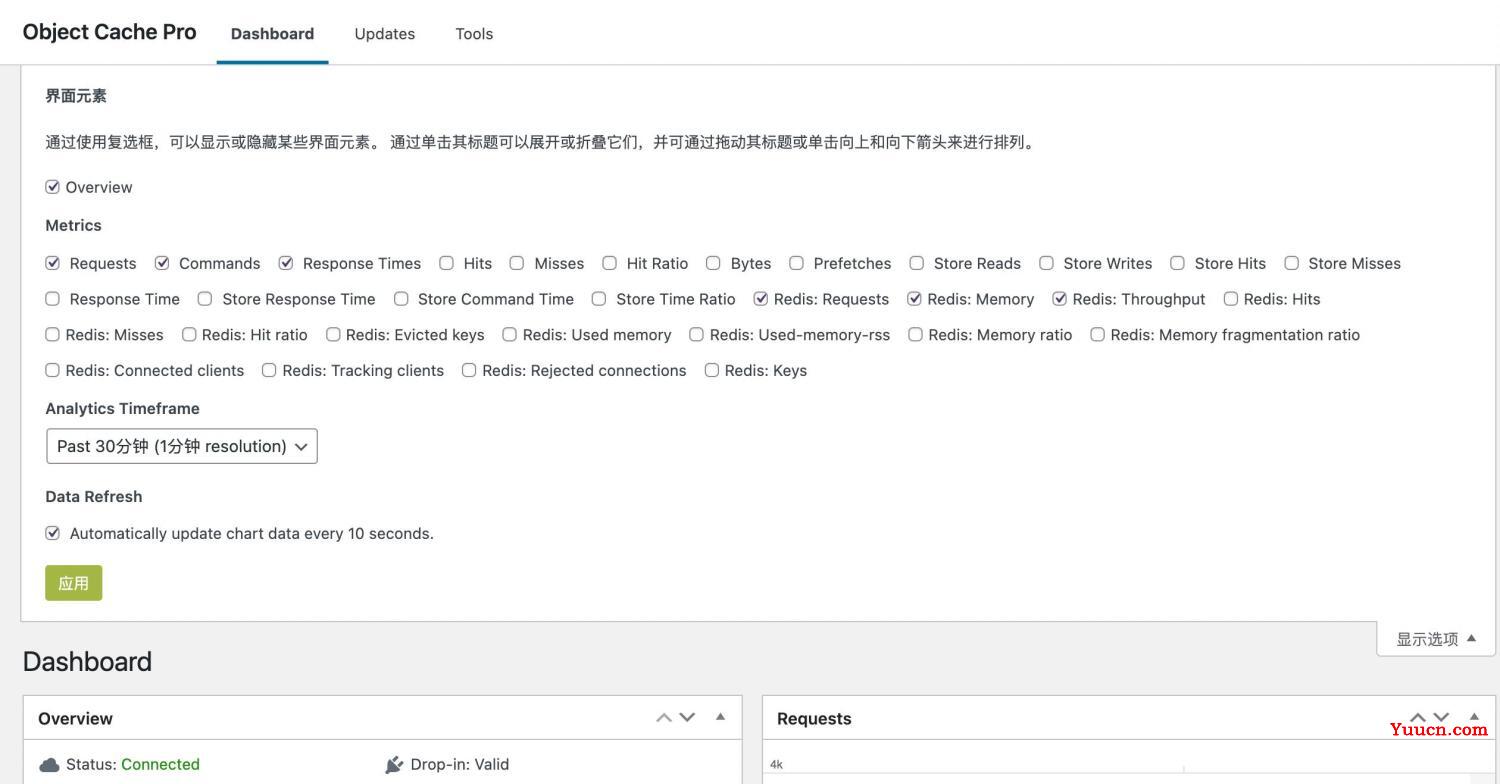
Task: Check the Redis: Misses checkbox
Action: pyautogui.click(x=53, y=335)
